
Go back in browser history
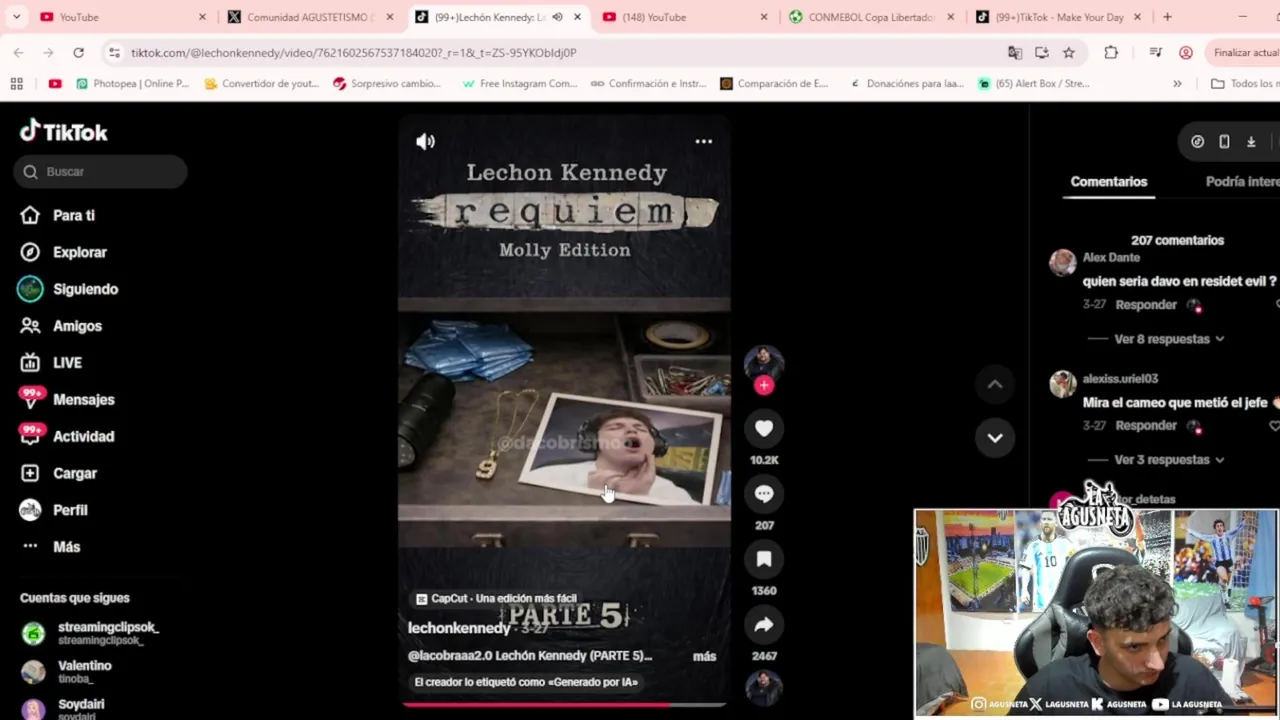coord(19,53)
